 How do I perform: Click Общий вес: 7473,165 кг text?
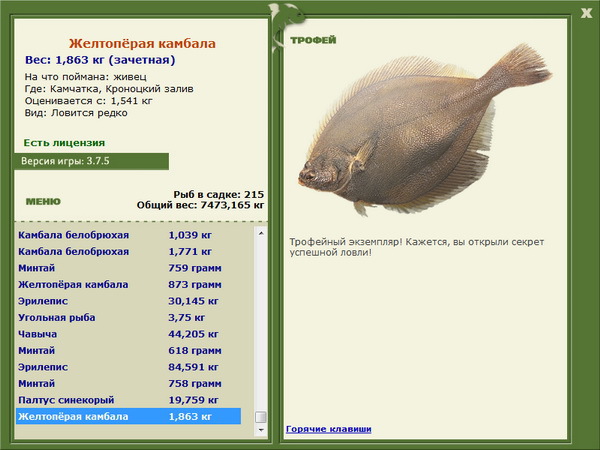(201, 205)
